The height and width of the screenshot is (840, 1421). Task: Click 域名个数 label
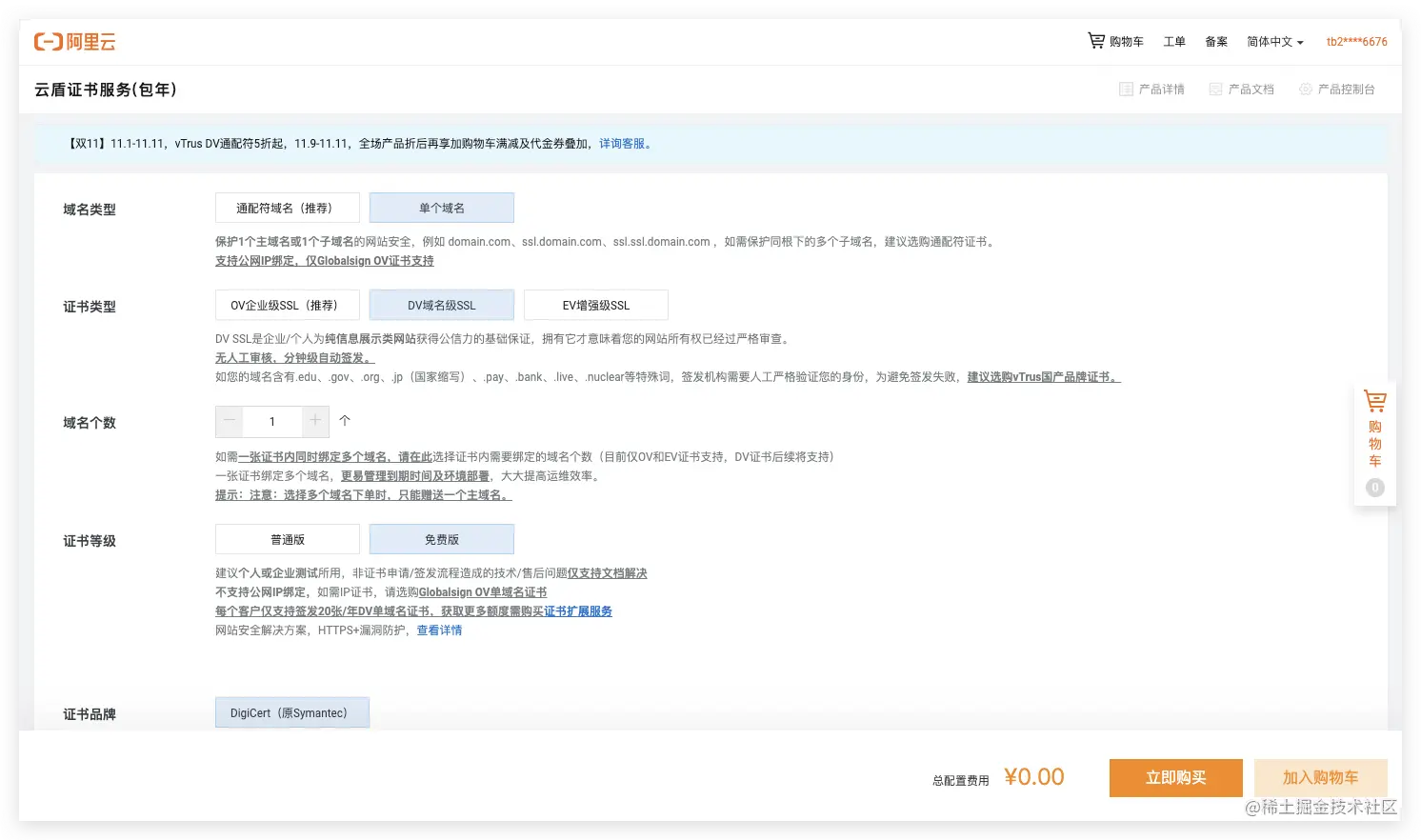coord(90,423)
